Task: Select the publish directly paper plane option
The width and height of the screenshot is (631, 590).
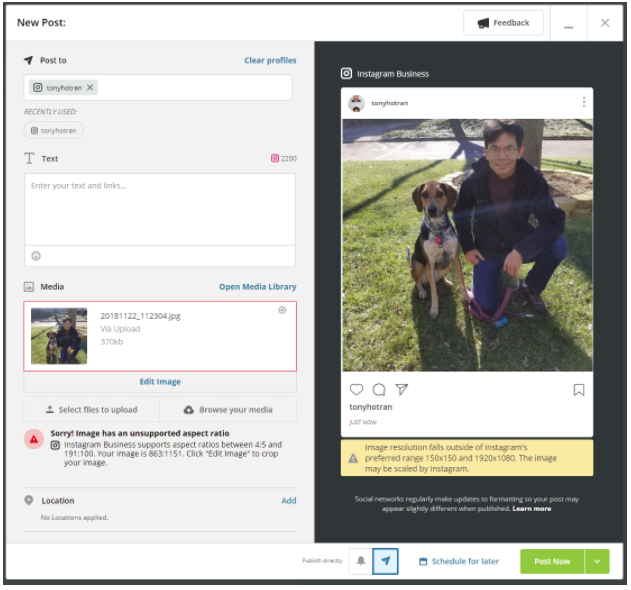Action: click(x=385, y=561)
